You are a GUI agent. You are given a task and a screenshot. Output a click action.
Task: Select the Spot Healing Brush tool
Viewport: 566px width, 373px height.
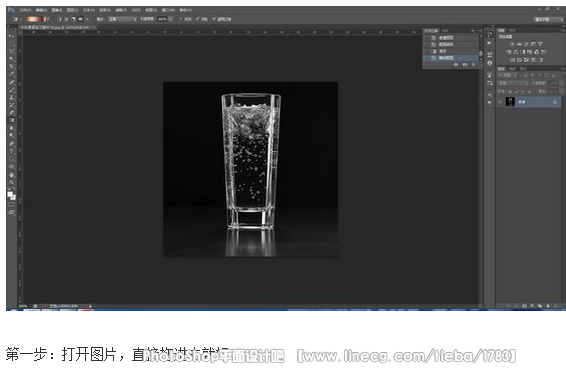tap(11, 82)
